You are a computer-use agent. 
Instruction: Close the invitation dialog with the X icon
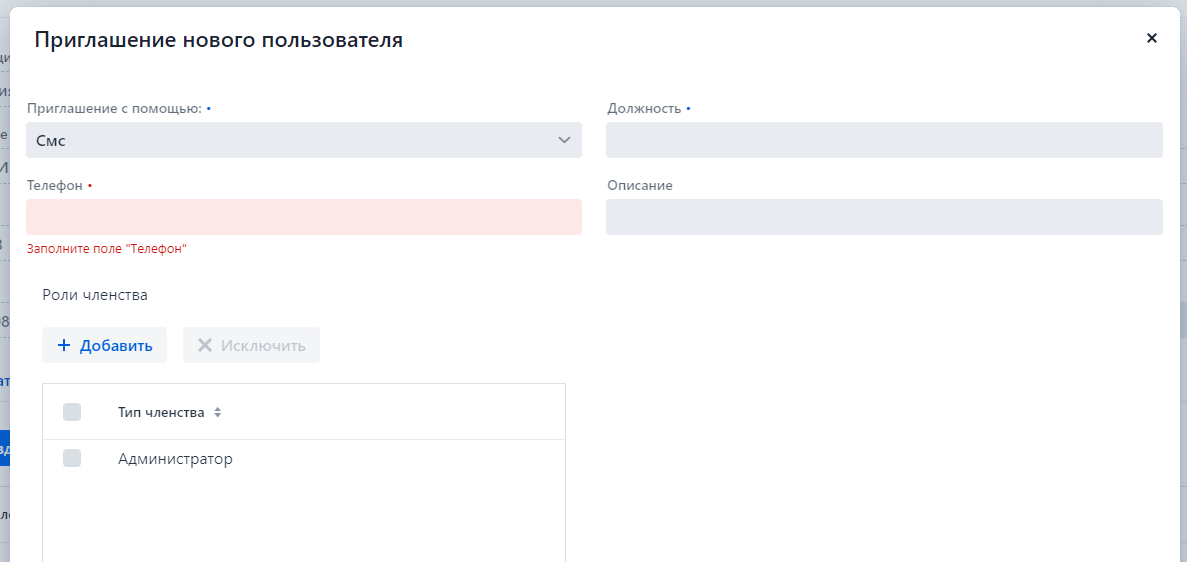1151,39
